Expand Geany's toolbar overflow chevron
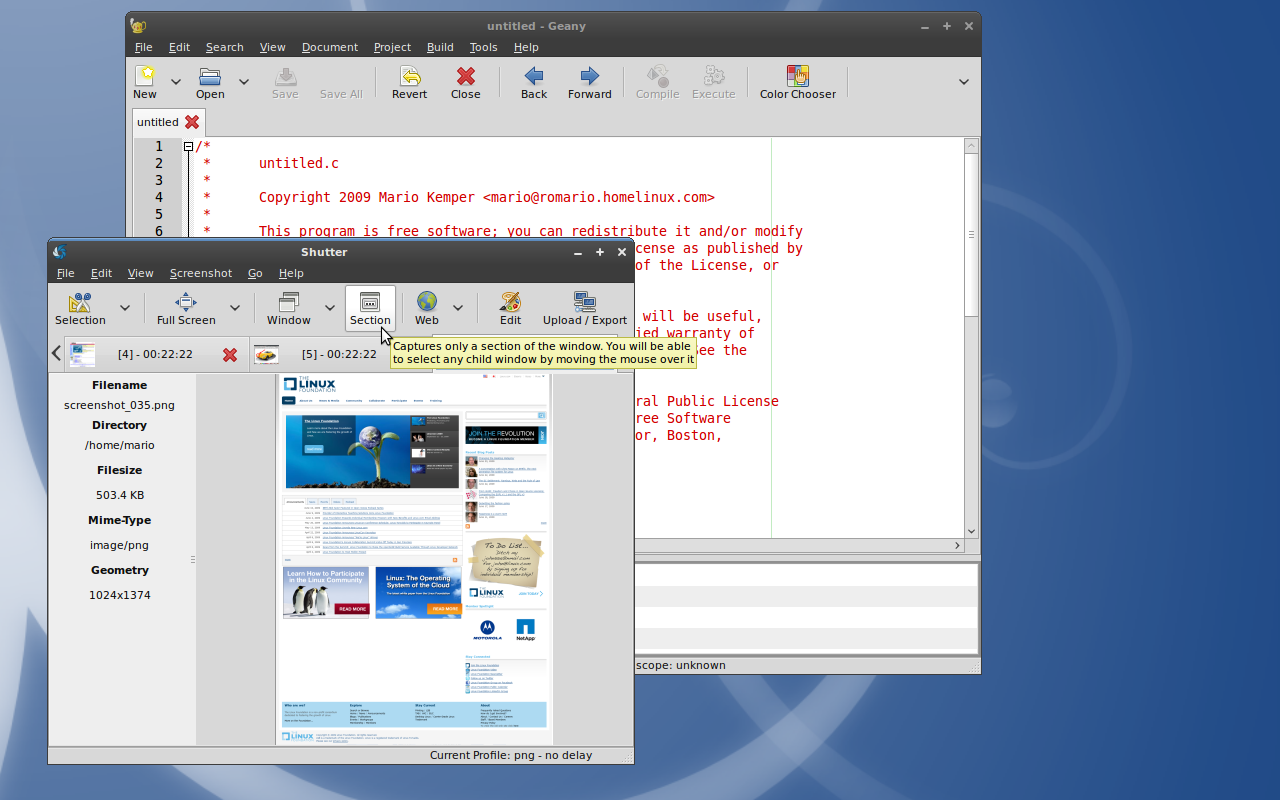 (964, 82)
